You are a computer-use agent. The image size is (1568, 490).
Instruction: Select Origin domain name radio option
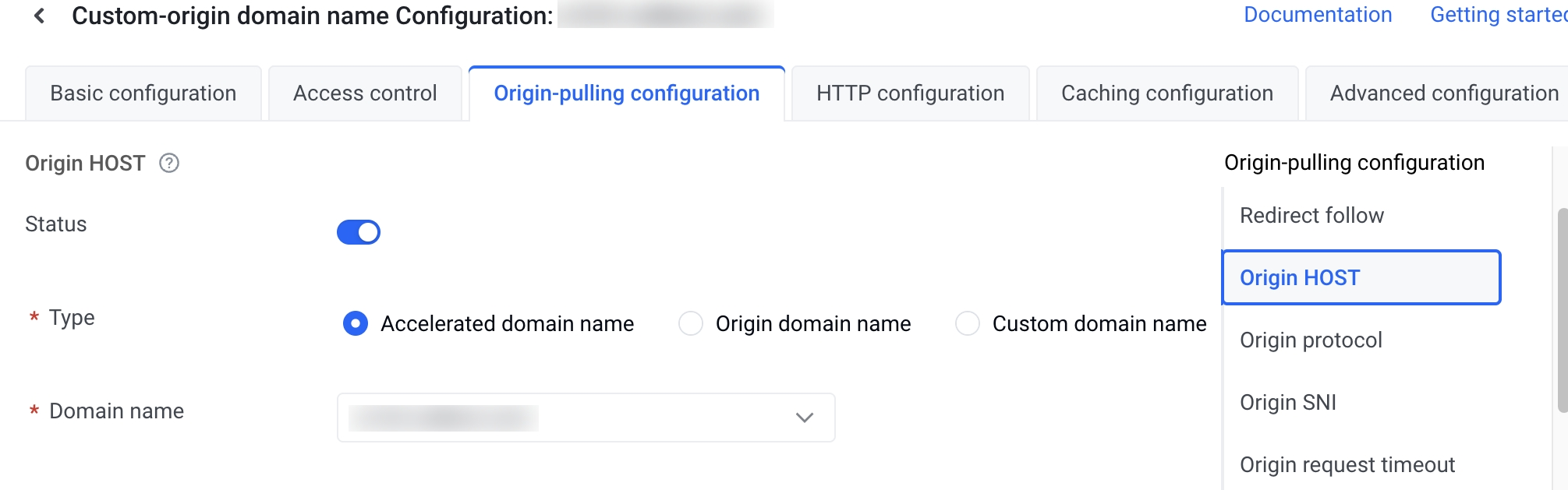click(x=691, y=323)
